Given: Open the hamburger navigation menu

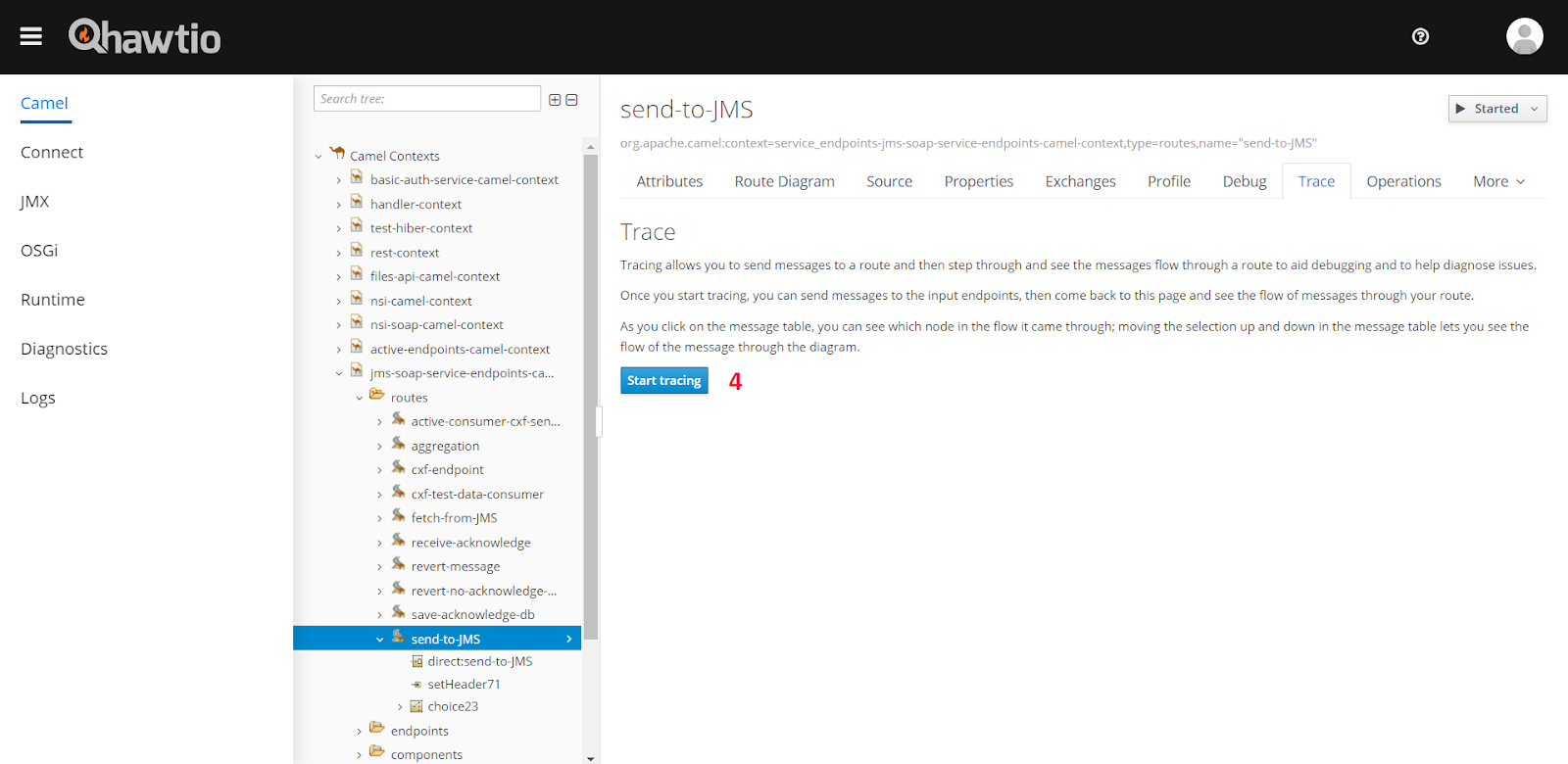Looking at the screenshot, I should pyautogui.click(x=31, y=36).
